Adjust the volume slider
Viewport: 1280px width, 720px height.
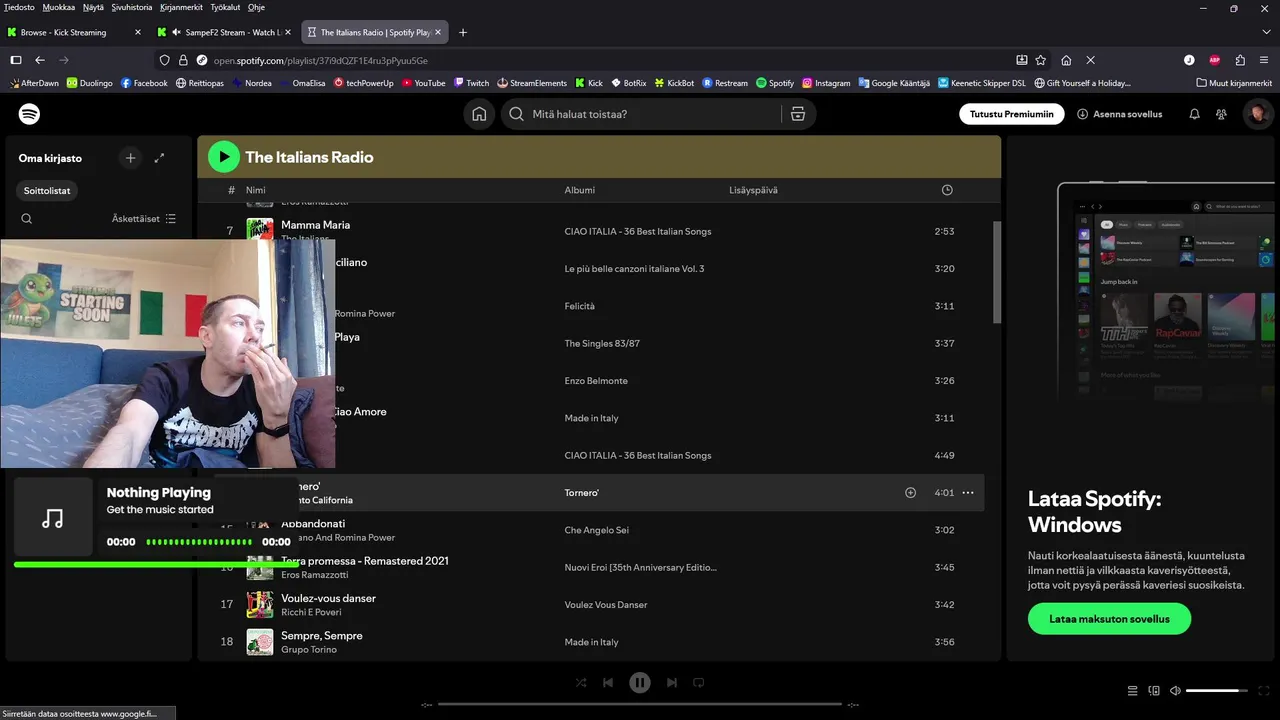point(1217,690)
